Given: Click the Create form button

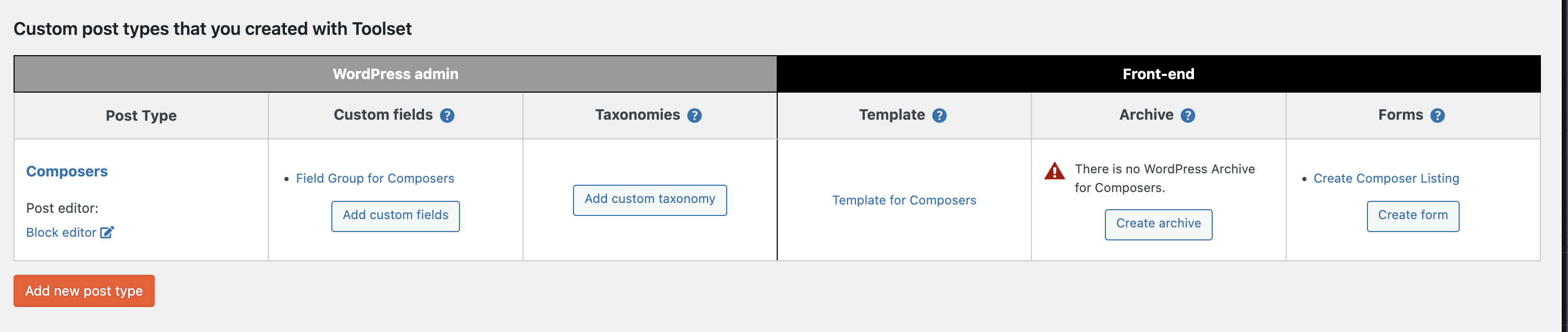Looking at the screenshot, I should tap(1413, 216).
